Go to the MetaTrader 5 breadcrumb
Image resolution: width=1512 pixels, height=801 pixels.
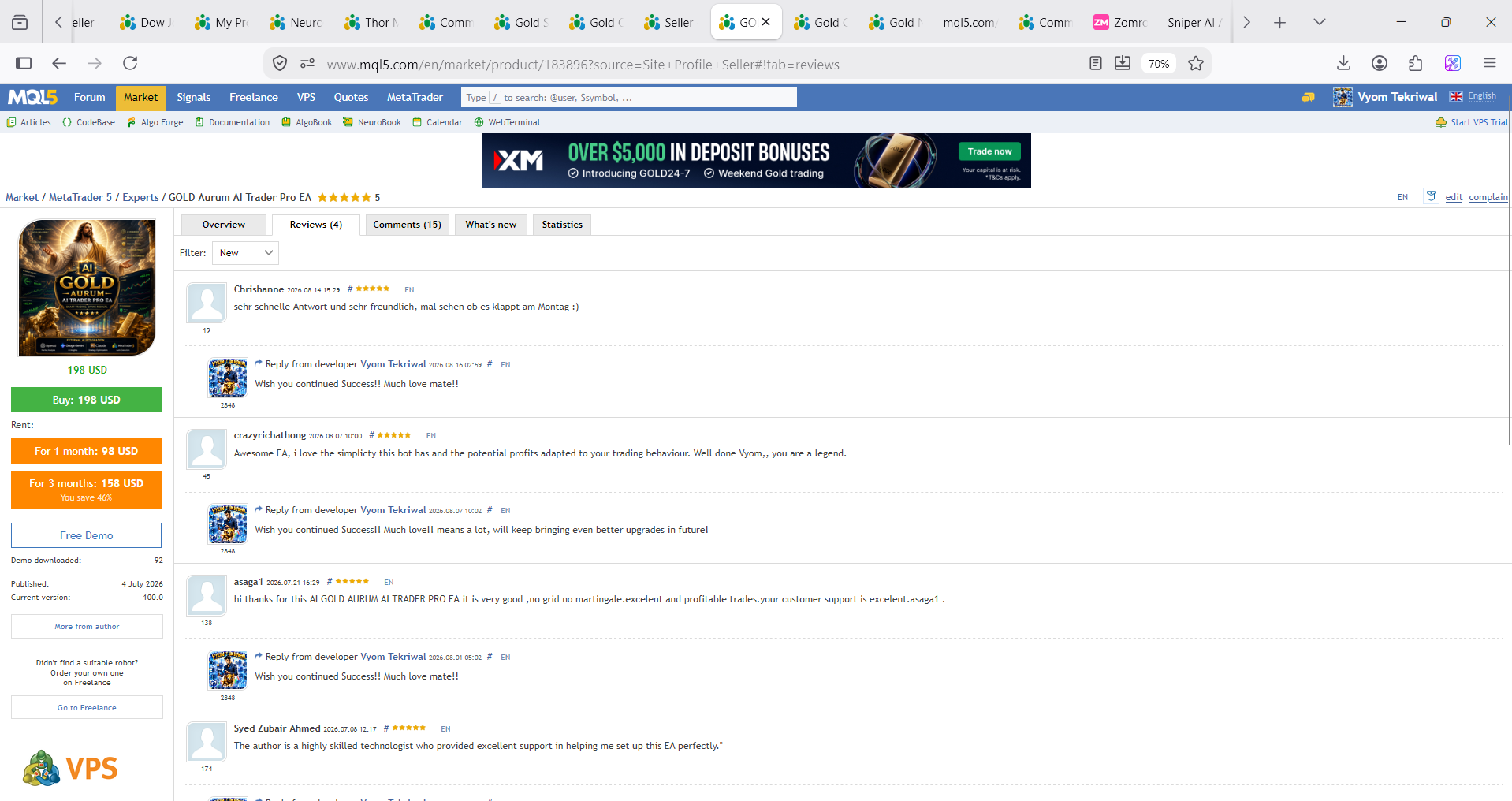coord(80,197)
